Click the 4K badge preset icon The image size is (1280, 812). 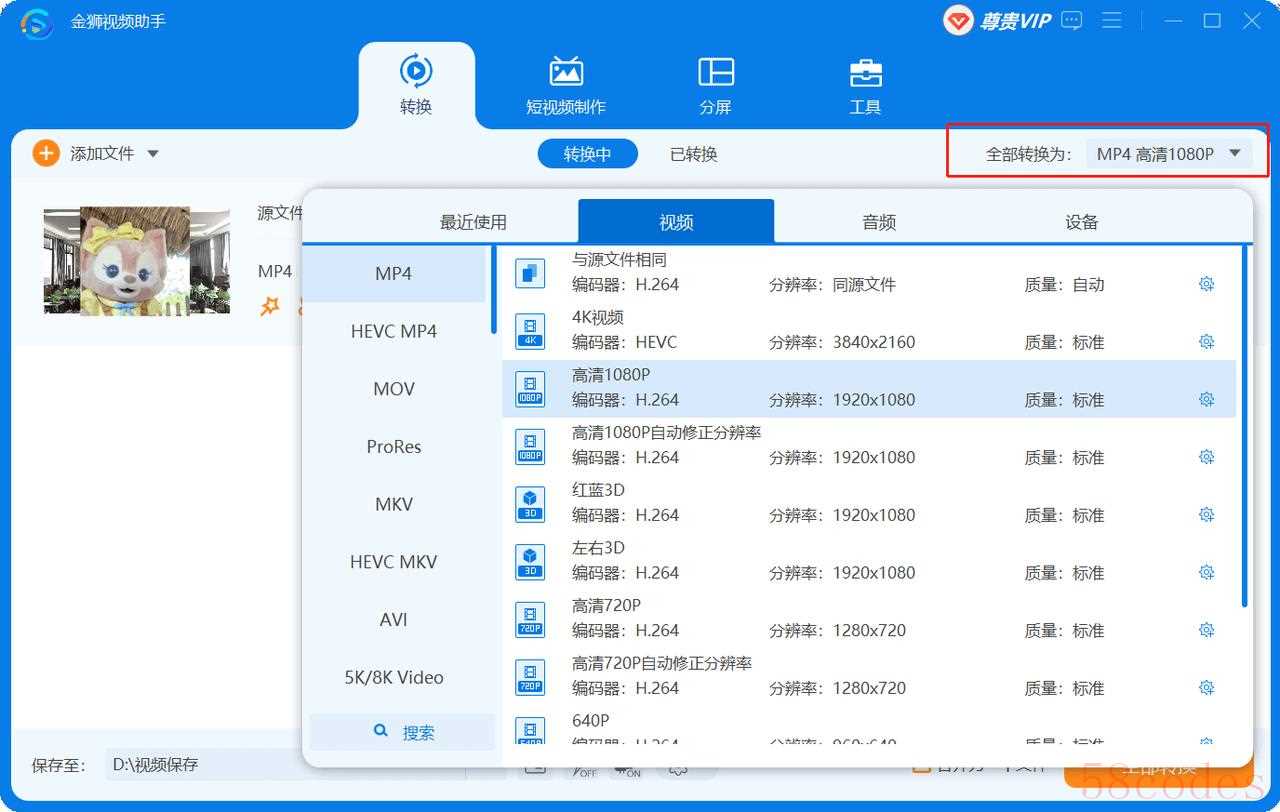tap(530, 331)
